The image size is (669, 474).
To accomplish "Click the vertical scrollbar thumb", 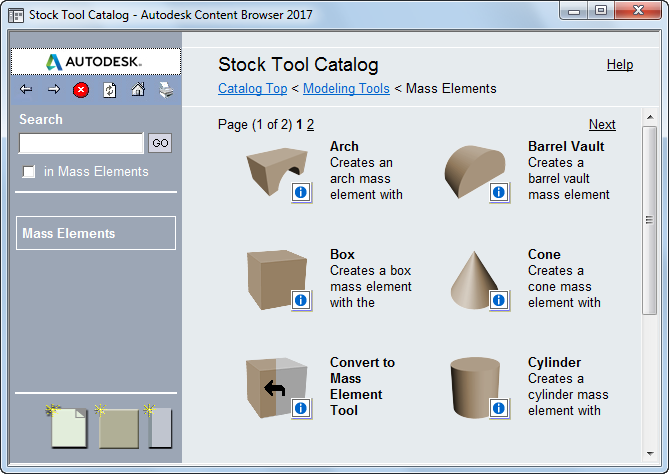I will 649,220.
